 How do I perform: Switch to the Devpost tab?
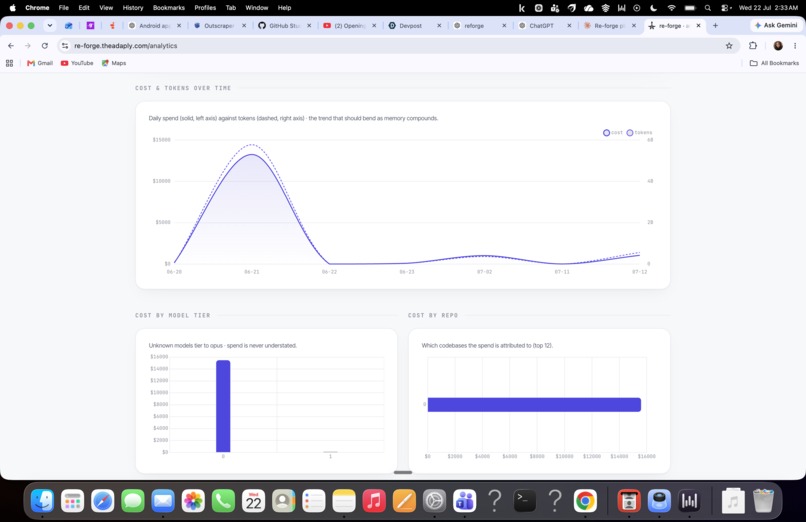coord(414,25)
